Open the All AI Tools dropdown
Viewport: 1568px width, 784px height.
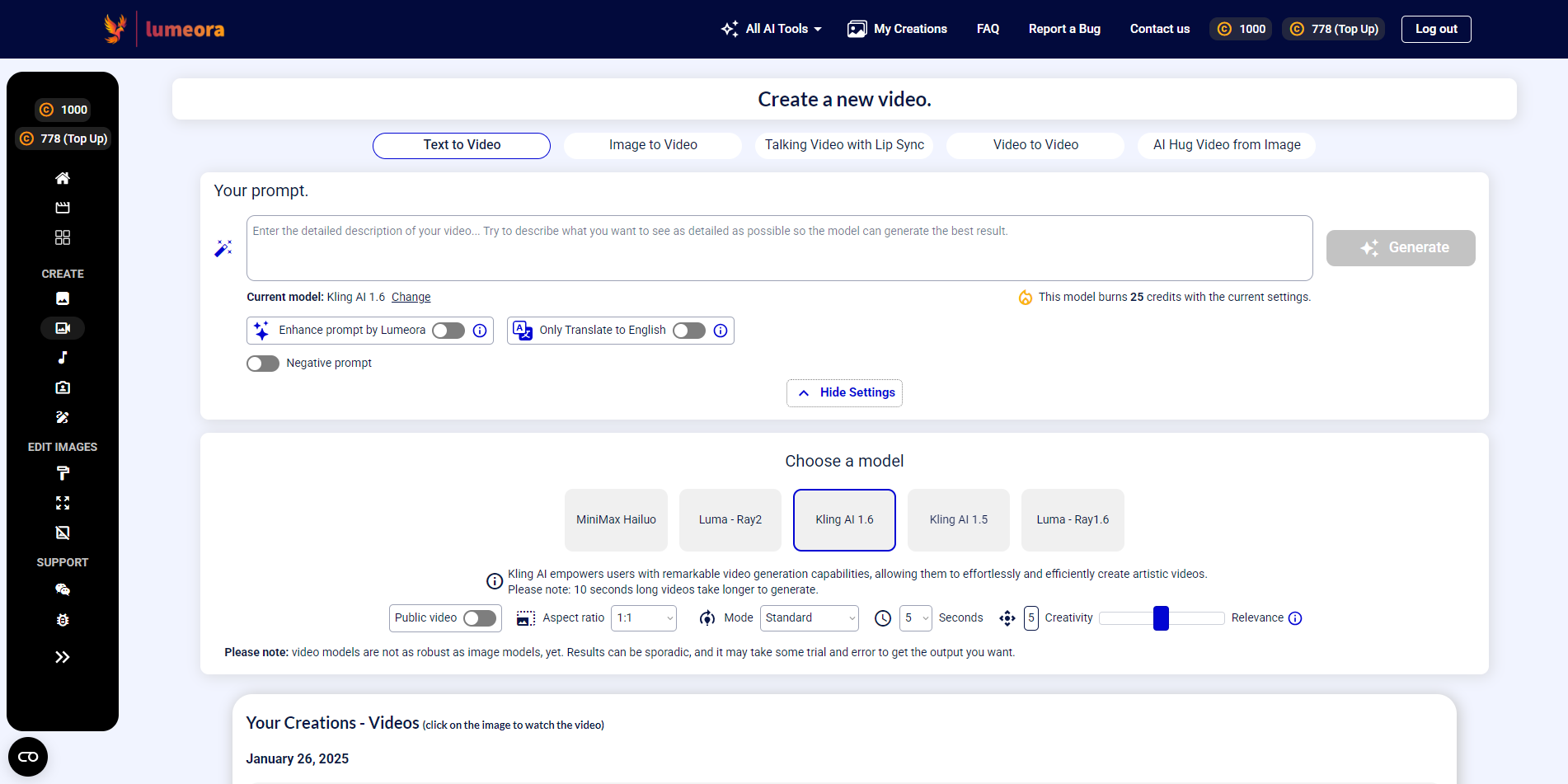point(772,29)
